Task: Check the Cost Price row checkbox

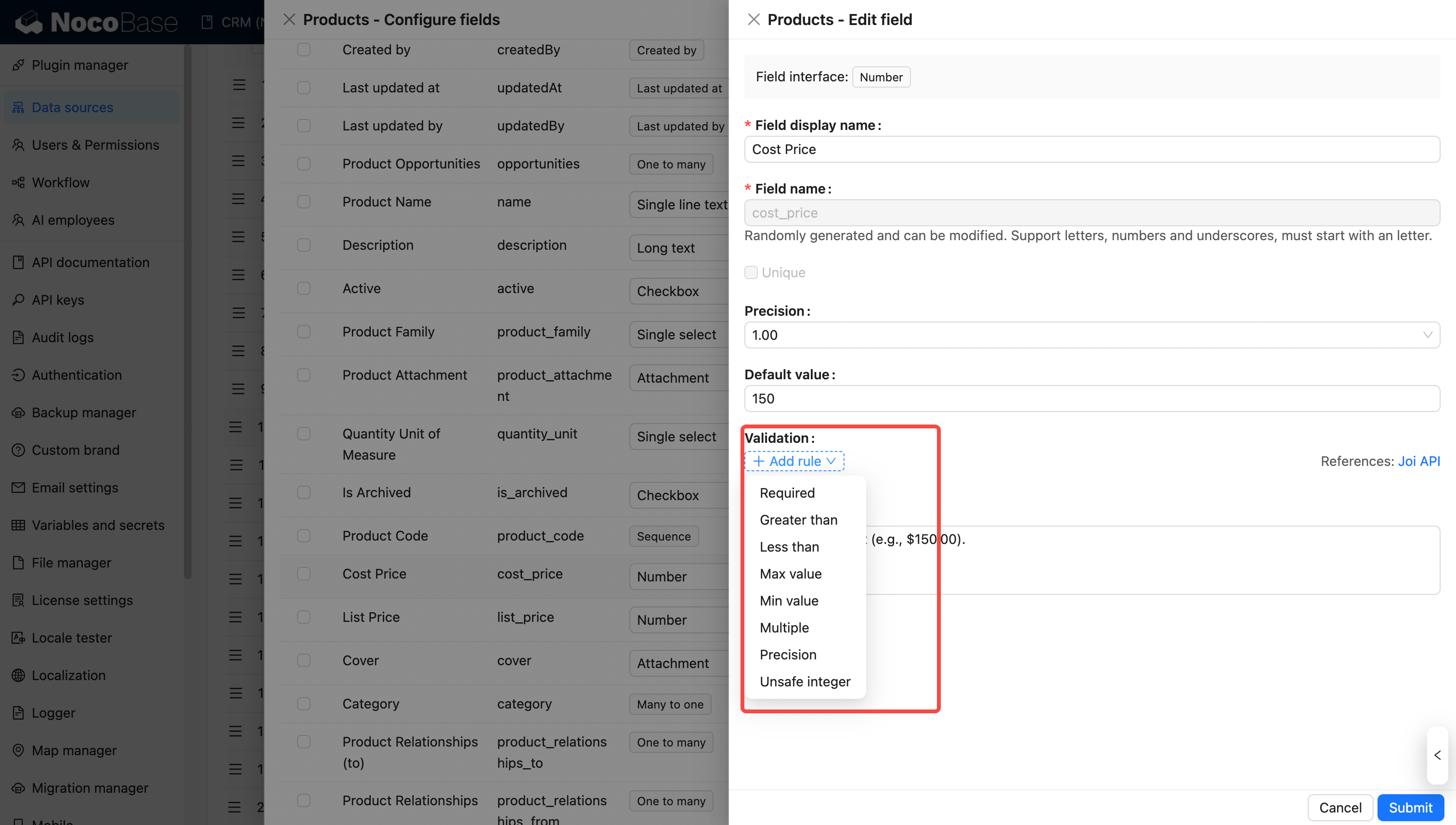Action: coord(304,574)
